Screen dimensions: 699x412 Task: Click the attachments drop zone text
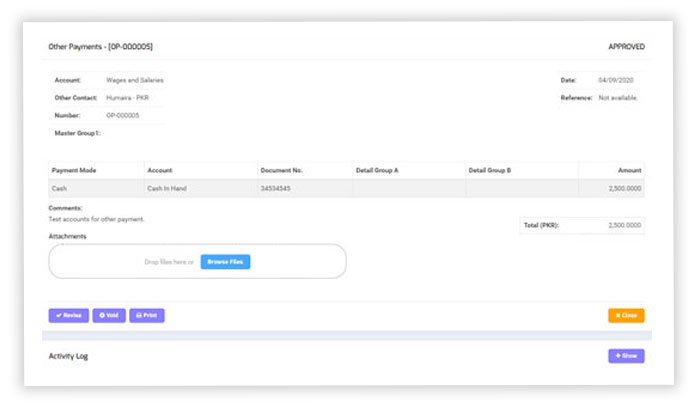pyautogui.click(x=169, y=262)
